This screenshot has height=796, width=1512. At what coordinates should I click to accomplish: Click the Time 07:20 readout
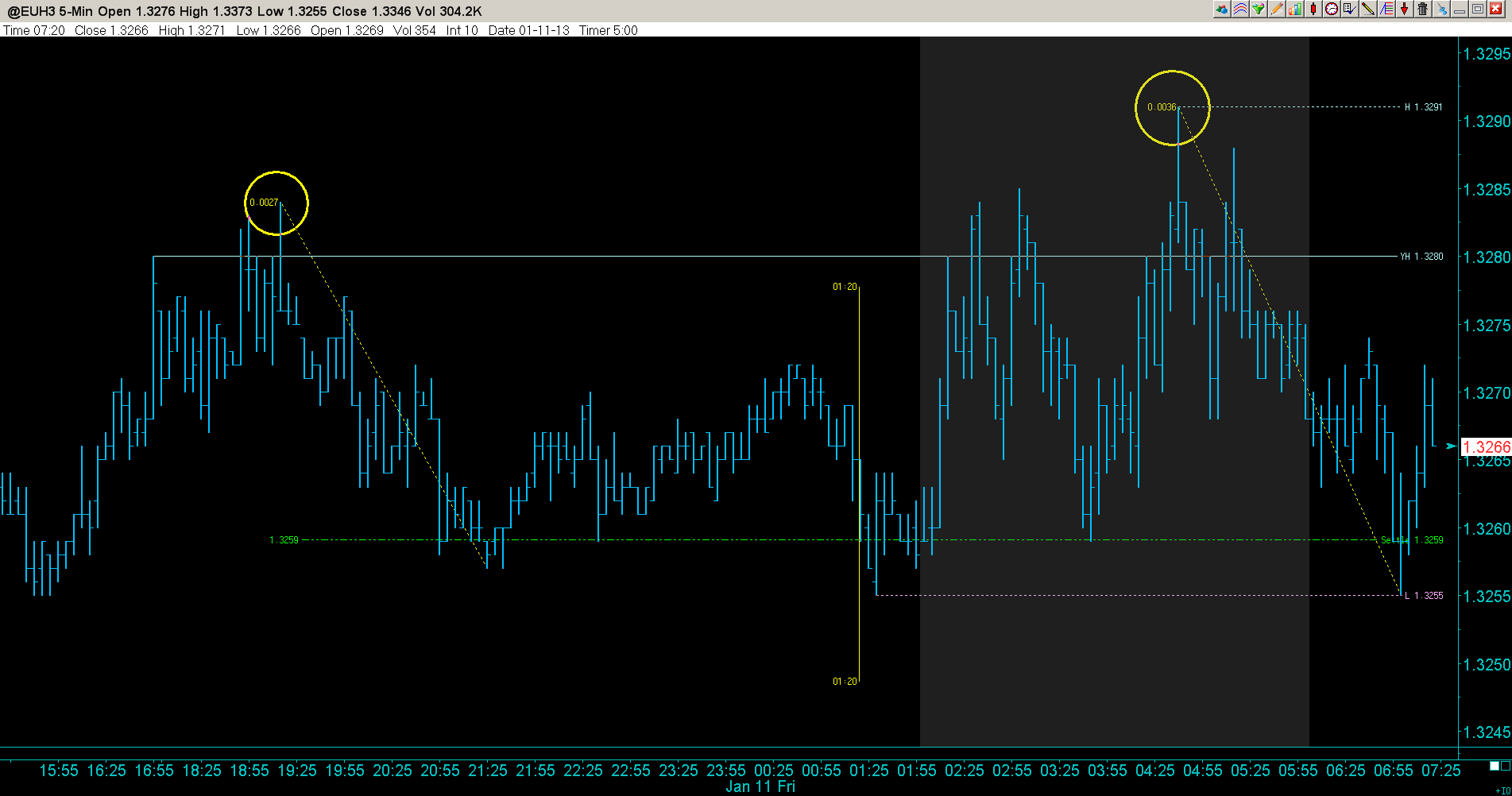pyautogui.click(x=34, y=30)
